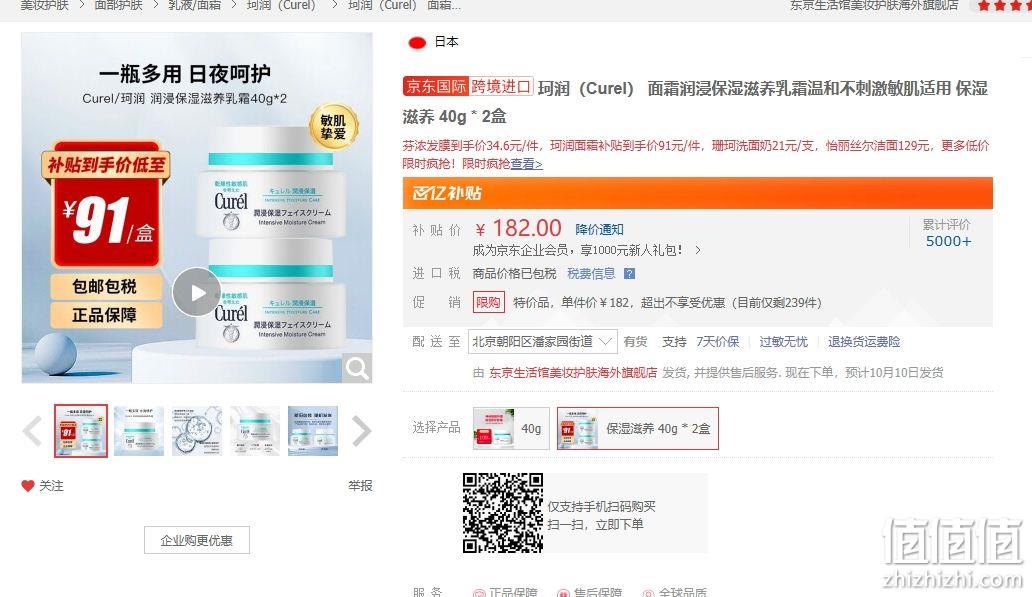The height and width of the screenshot is (597, 1032).
Task: Open the 税费信息 link
Action: [591, 274]
